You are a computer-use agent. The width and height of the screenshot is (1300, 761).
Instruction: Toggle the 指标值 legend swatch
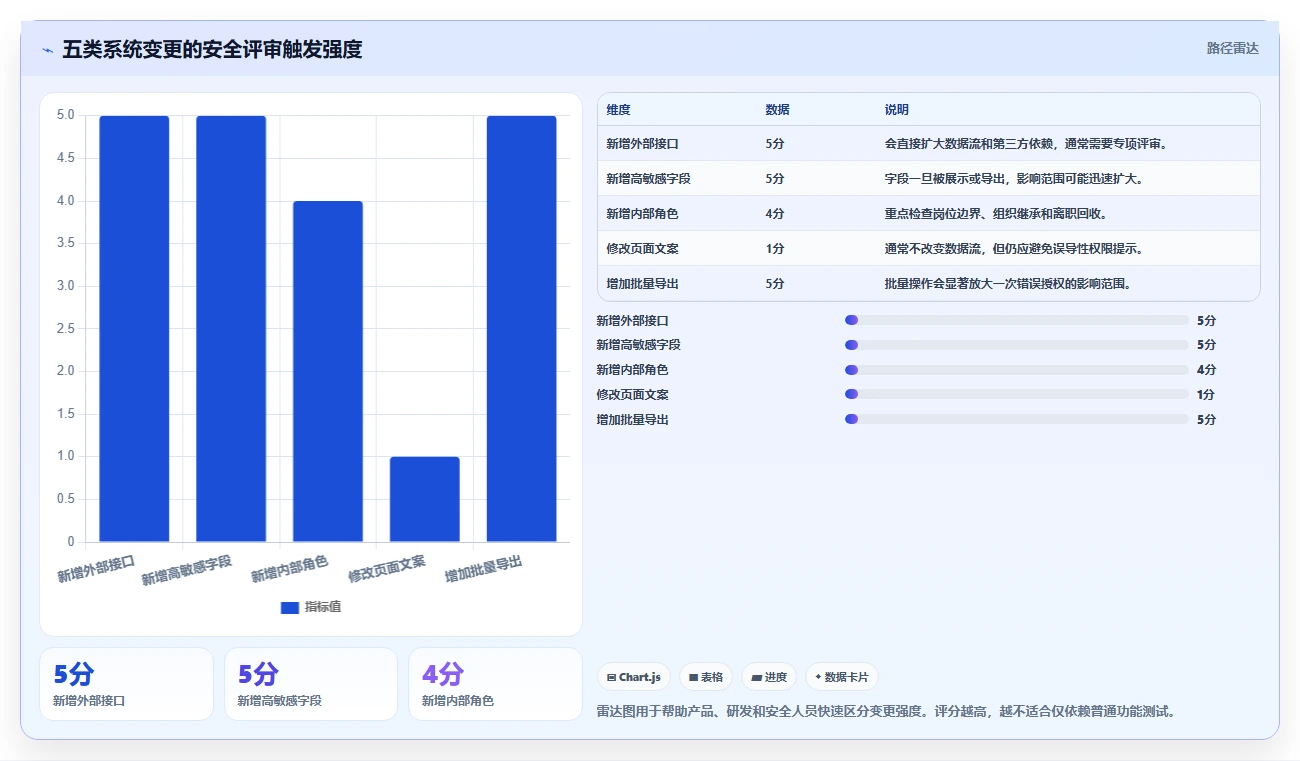[290, 607]
